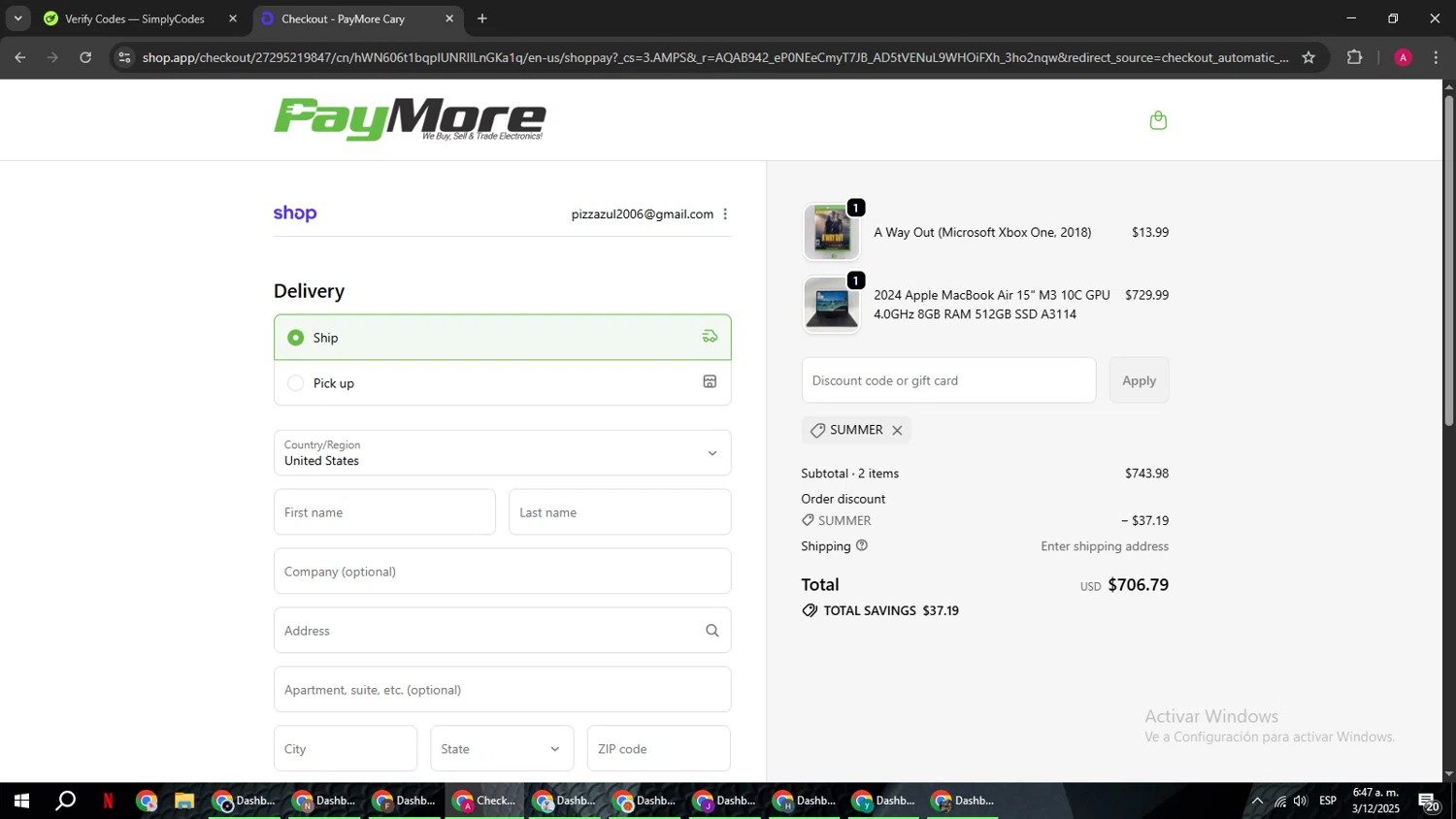This screenshot has height=819, width=1456.
Task: Open the account options three-dot menu
Action: [x=725, y=214]
